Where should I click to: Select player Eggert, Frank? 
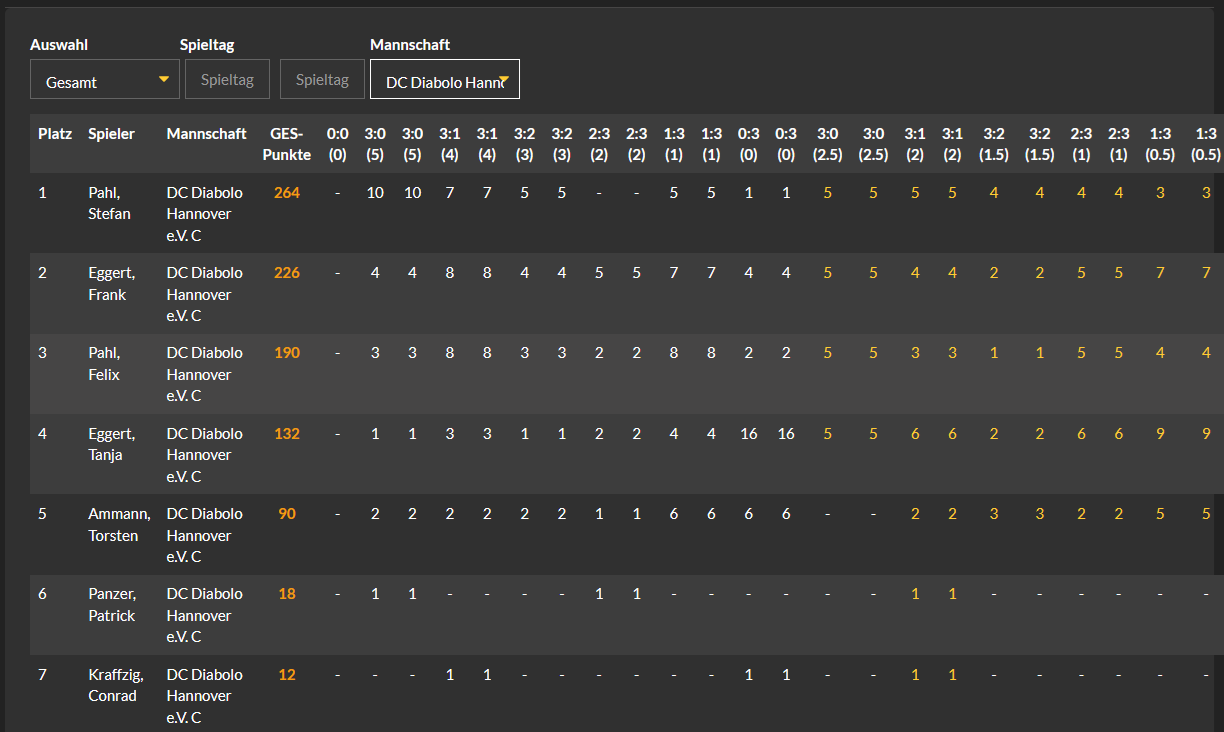click(112, 284)
